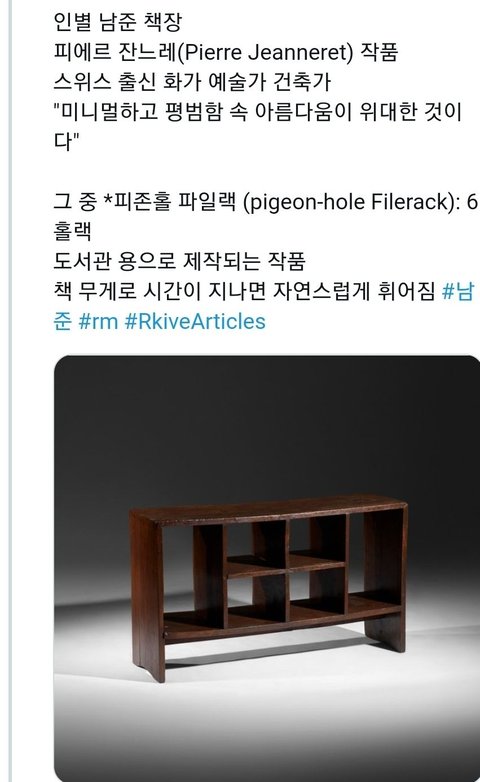
Task: Click the filerack's right side leg panel
Action: point(385,579)
